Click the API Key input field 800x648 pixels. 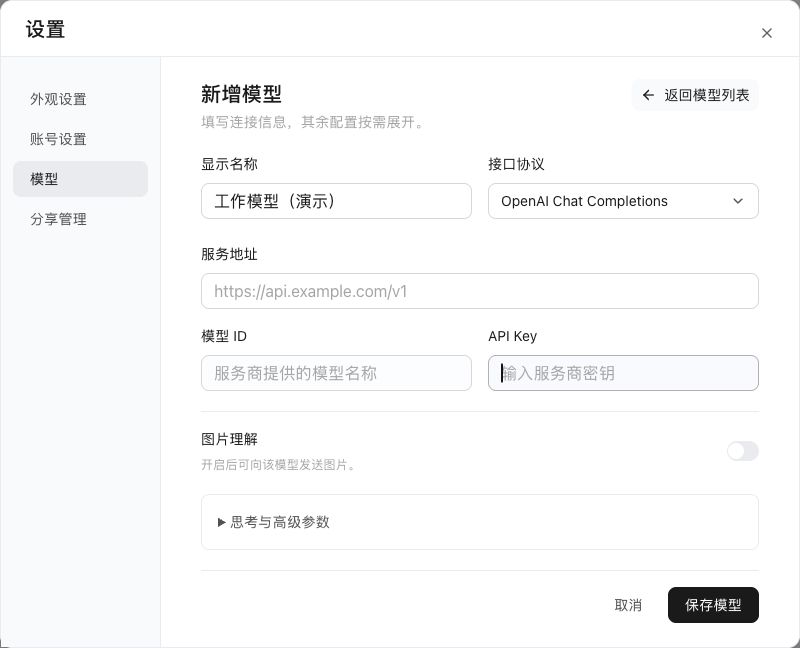(623, 373)
